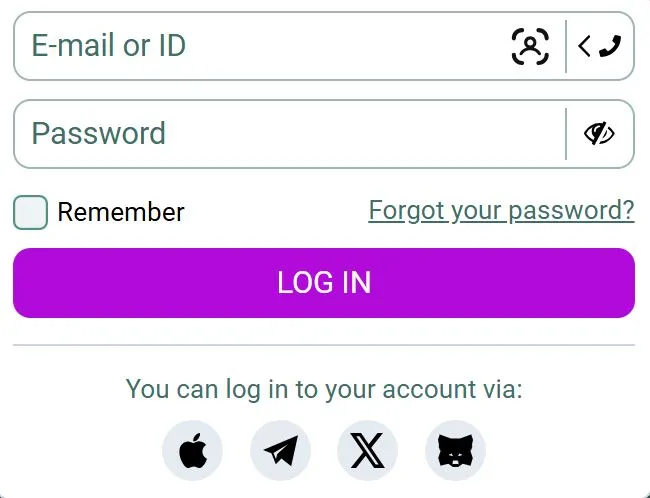Screen dimensions: 650x498
Task: Log in with the Apple icon
Action: [192, 451]
